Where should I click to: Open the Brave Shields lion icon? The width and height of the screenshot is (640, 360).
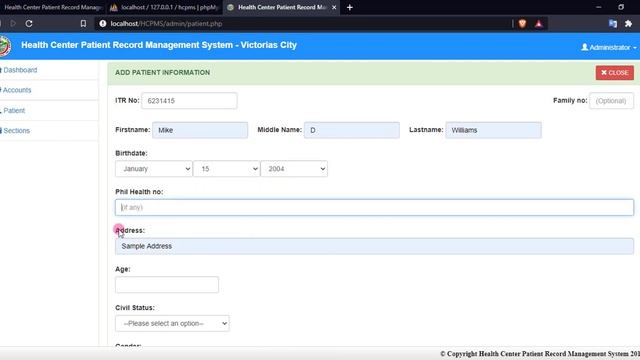click(522, 24)
